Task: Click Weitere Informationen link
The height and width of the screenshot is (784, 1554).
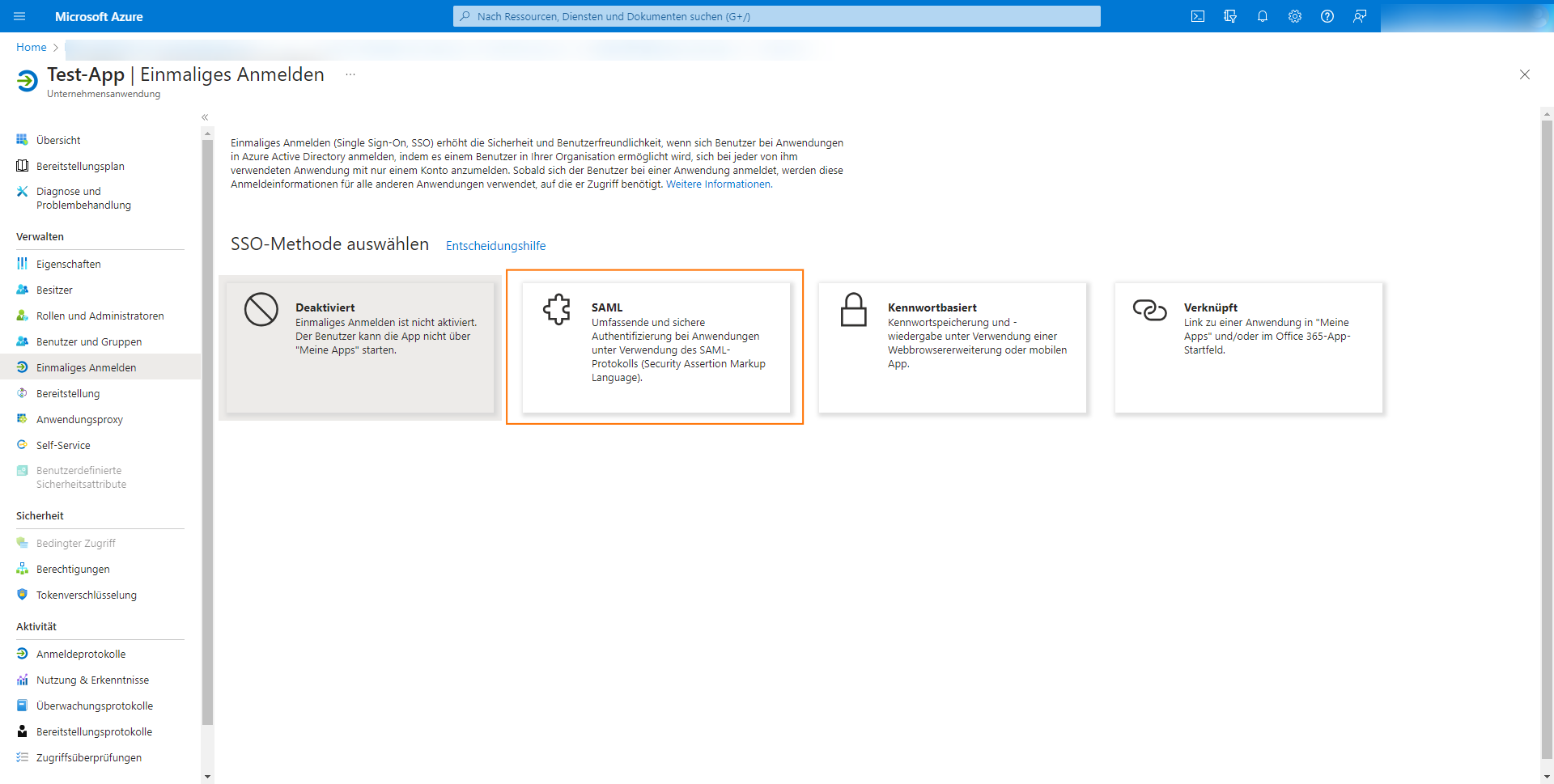Action: coord(718,184)
